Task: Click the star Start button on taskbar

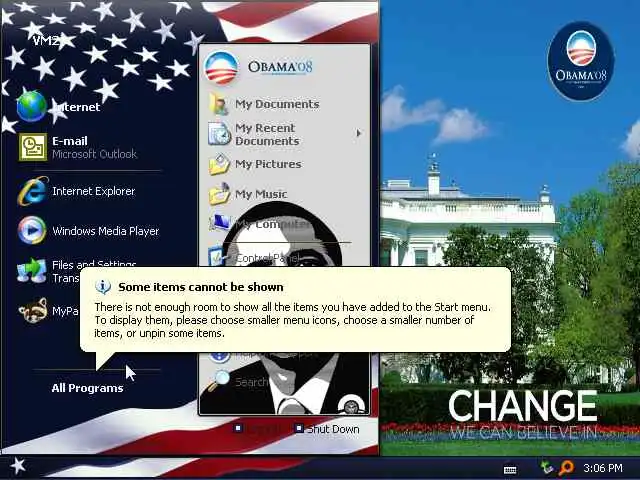Action: coord(18,466)
